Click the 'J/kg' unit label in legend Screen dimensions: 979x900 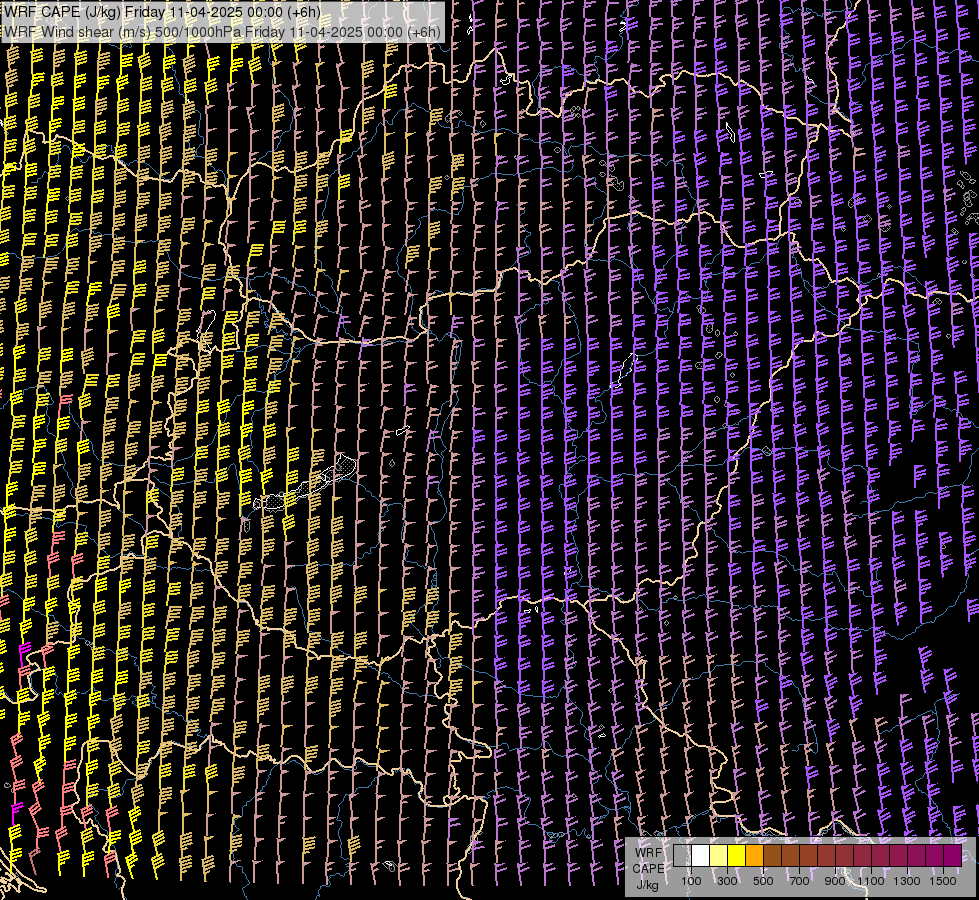point(647,885)
